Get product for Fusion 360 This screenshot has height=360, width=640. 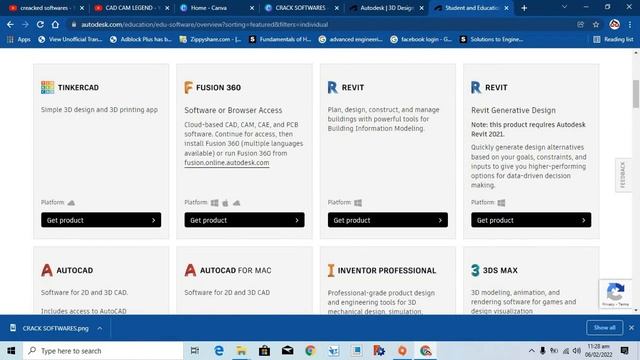coord(244,220)
